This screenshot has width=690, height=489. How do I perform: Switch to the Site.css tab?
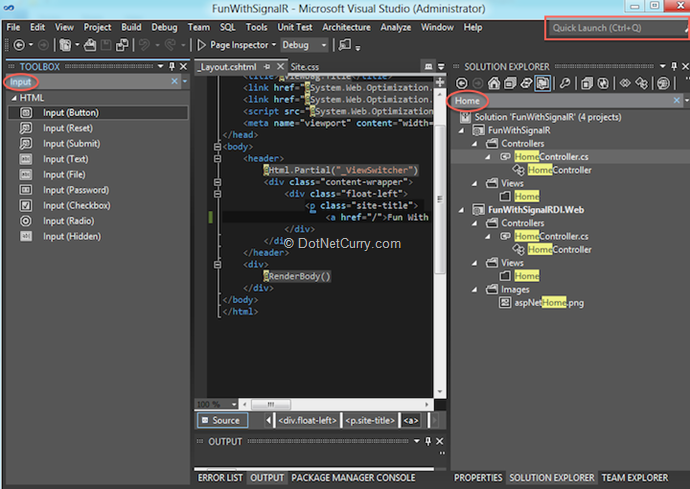[305, 67]
